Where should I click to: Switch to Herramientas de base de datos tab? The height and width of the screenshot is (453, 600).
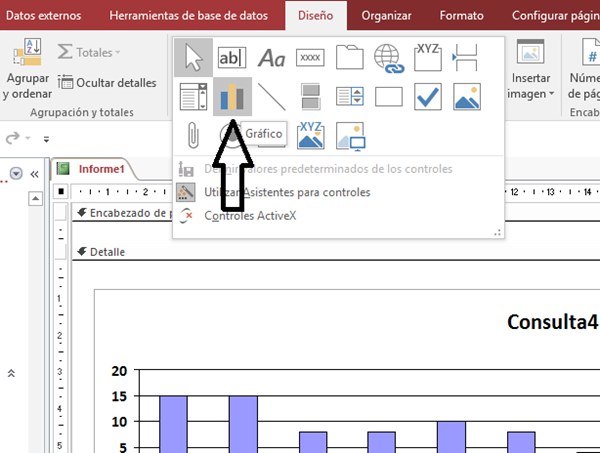point(188,15)
